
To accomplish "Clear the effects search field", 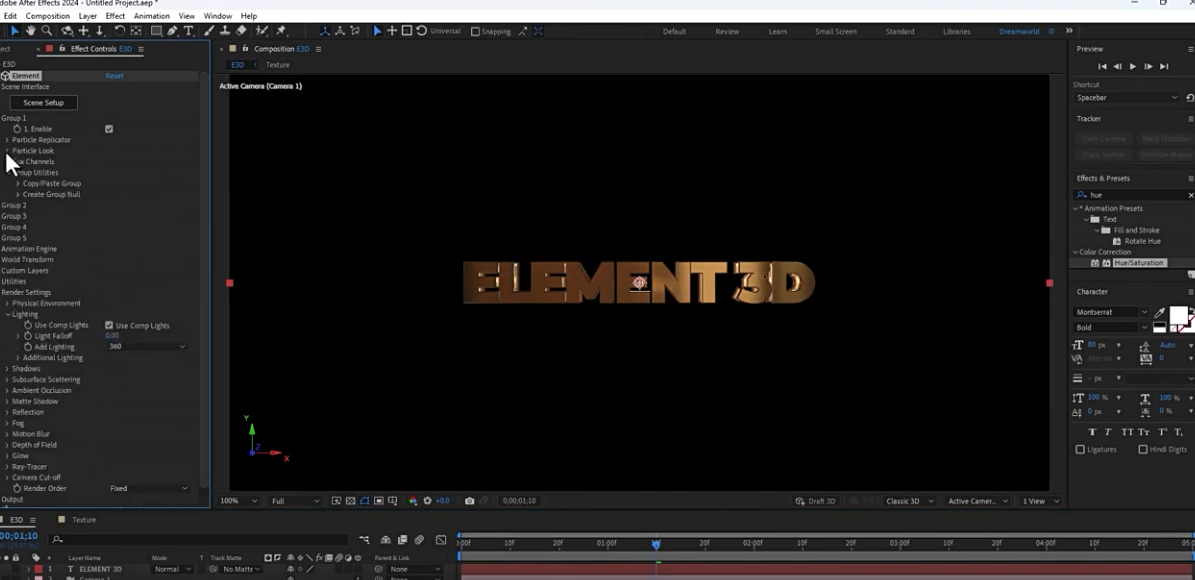I will [x=1191, y=195].
